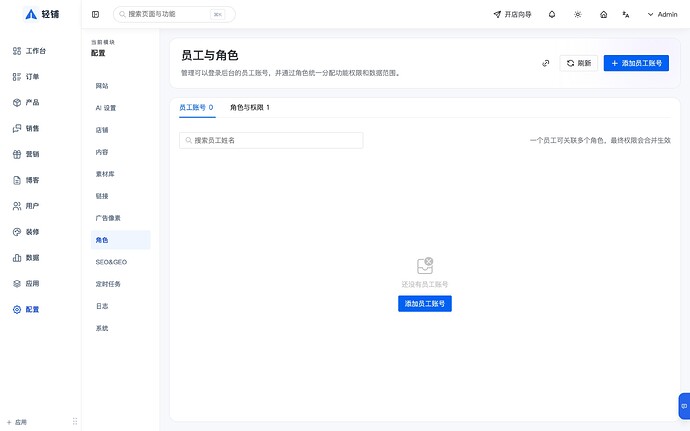Click the 应用 layers icon
Viewport: 690px width, 431px height.
[x=17, y=284]
